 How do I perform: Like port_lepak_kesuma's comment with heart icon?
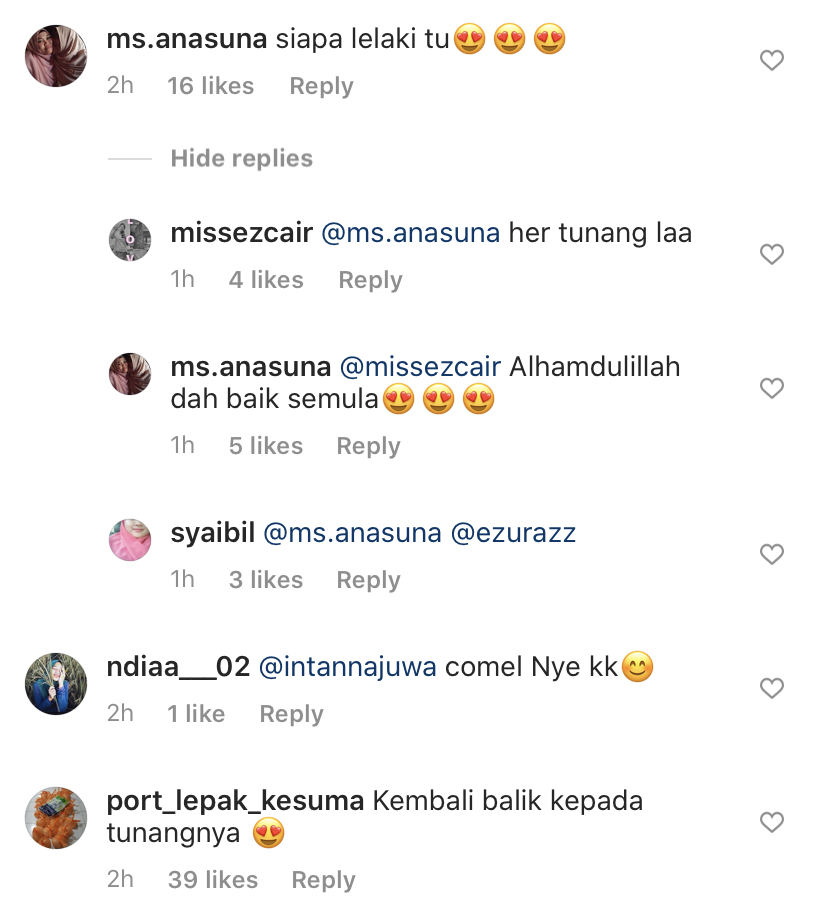pos(772,821)
